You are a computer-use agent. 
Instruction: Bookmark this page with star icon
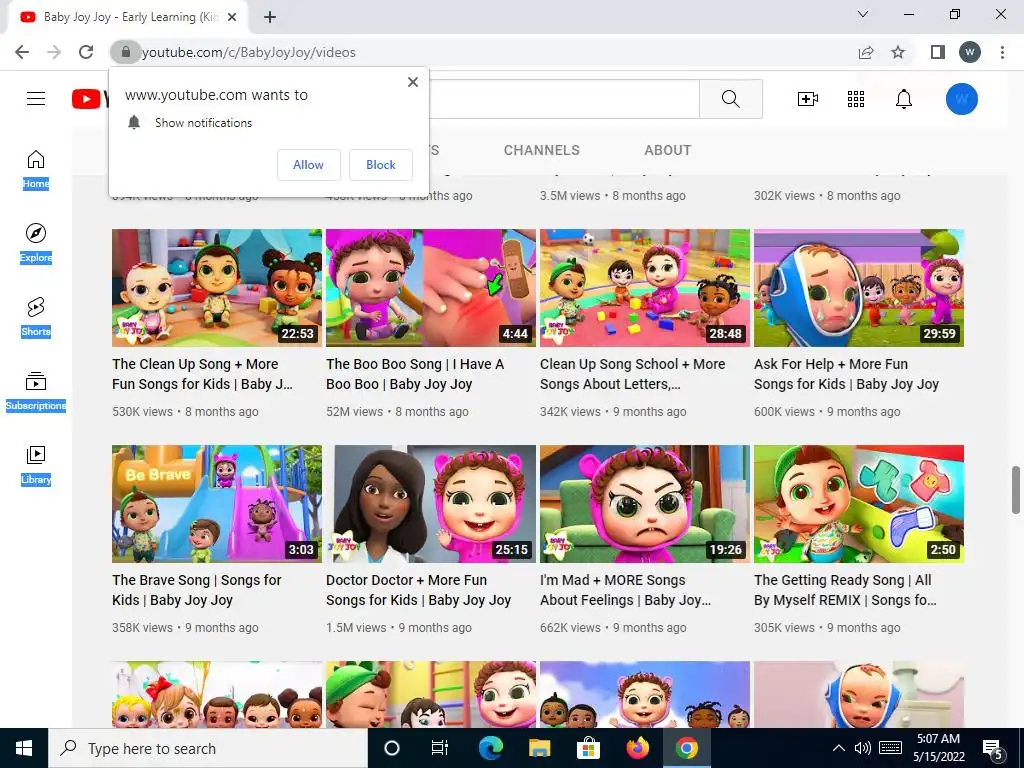pyautogui.click(x=898, y=52)
